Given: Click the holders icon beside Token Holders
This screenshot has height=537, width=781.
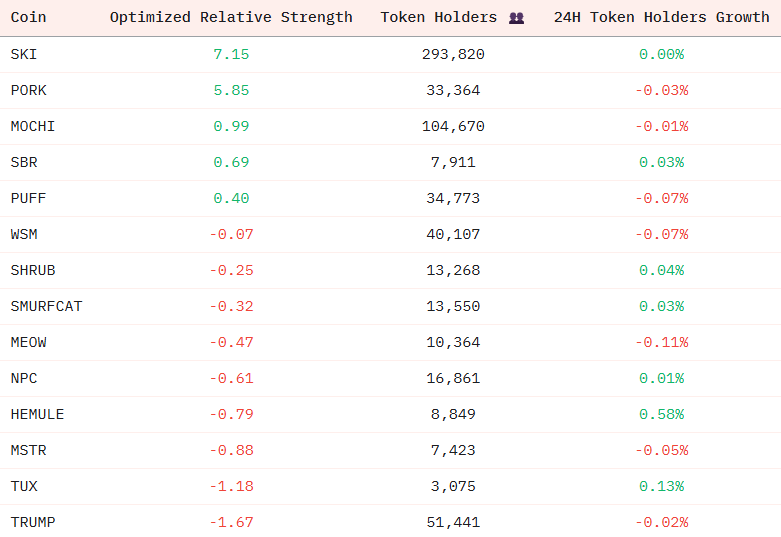Looking at the screenshot, I should click(x=516, y=18).
